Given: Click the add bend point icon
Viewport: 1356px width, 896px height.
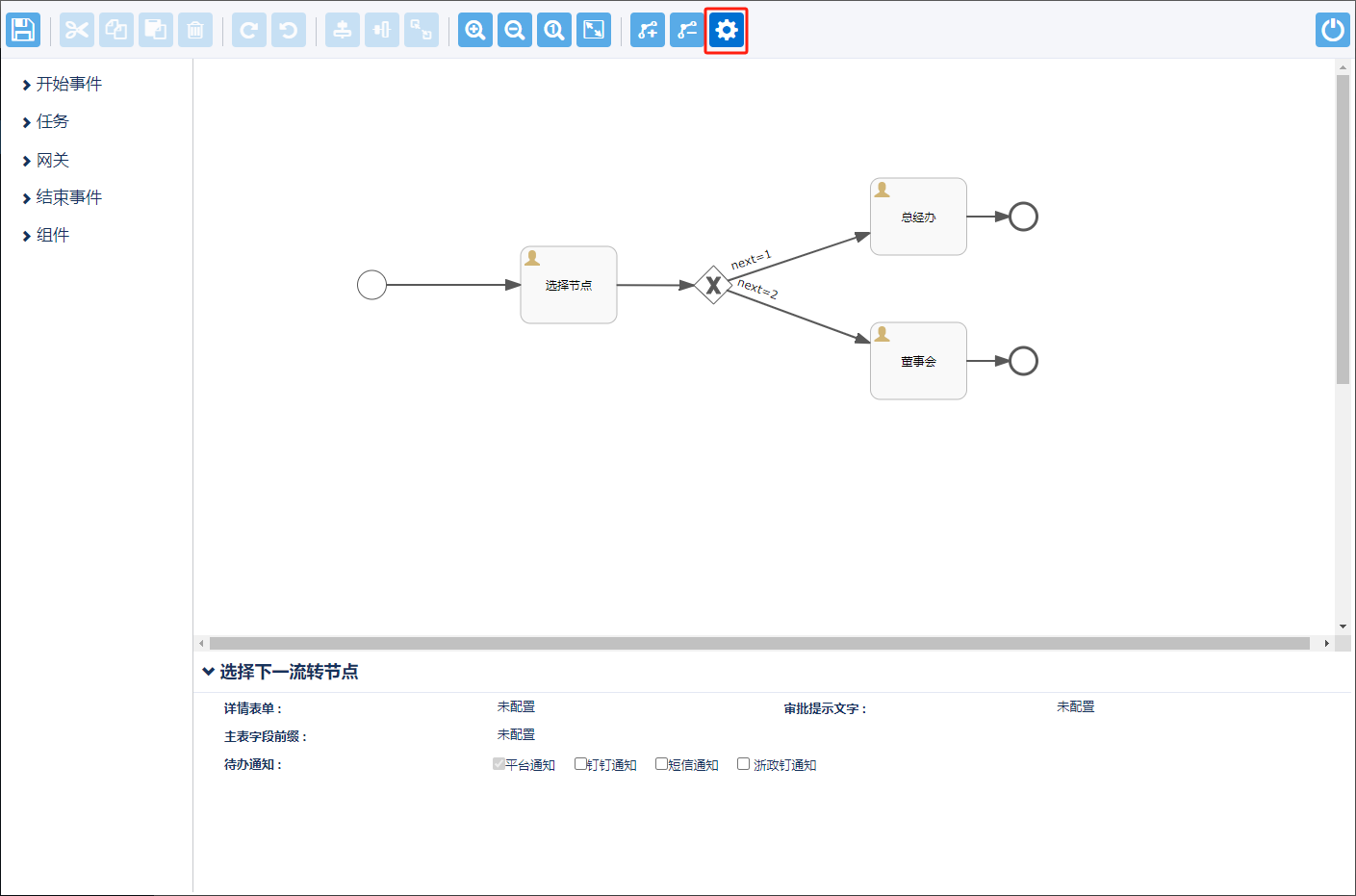Looking at the screenshot, I should tap(648, 30).
